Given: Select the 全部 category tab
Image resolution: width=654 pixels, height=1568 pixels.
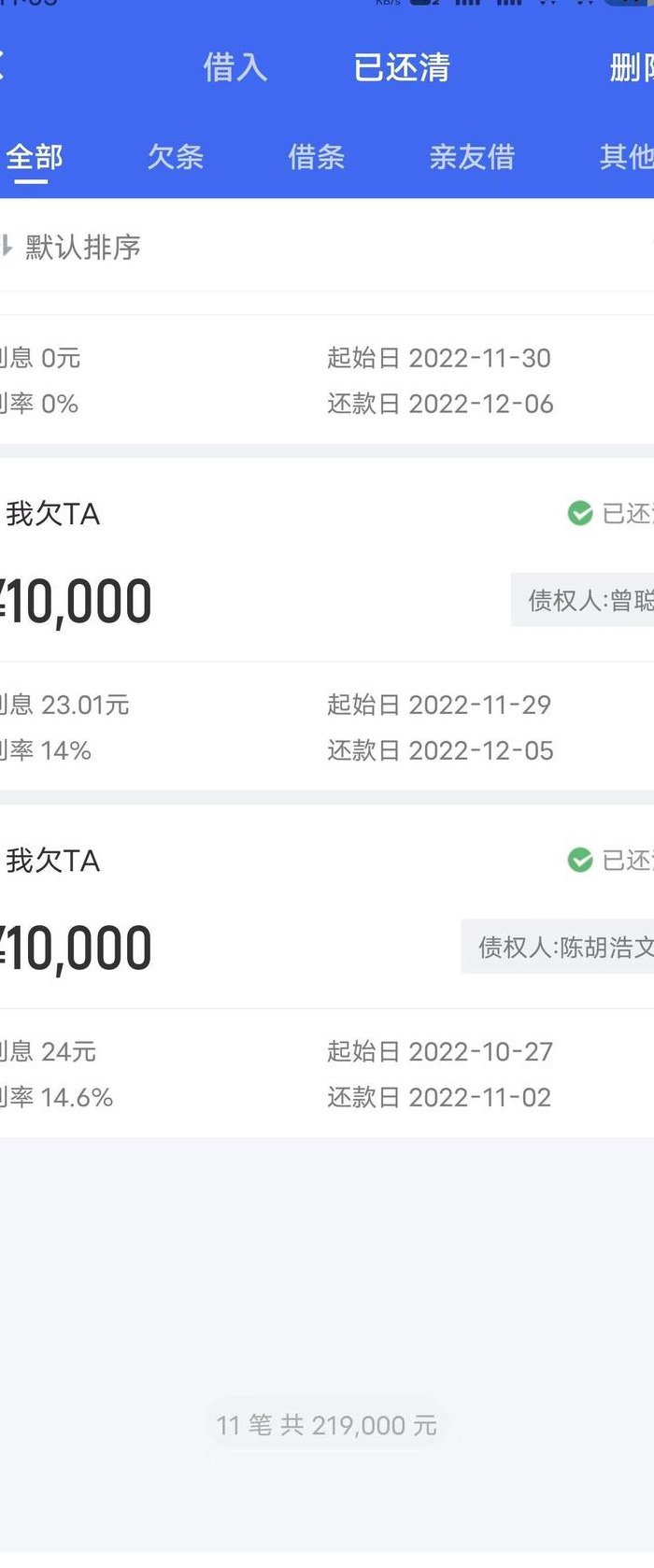Looking at the screenshot, I should pyautogui.click(x=34, y=157).
